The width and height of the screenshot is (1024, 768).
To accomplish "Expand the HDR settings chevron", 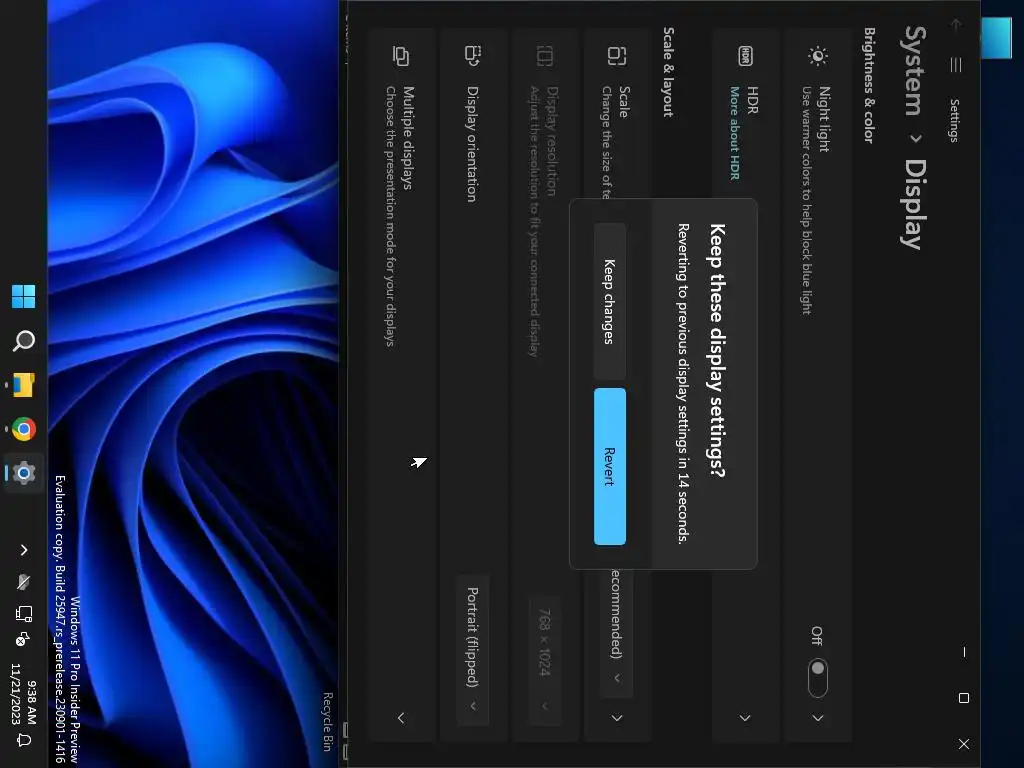I will 744,718.
